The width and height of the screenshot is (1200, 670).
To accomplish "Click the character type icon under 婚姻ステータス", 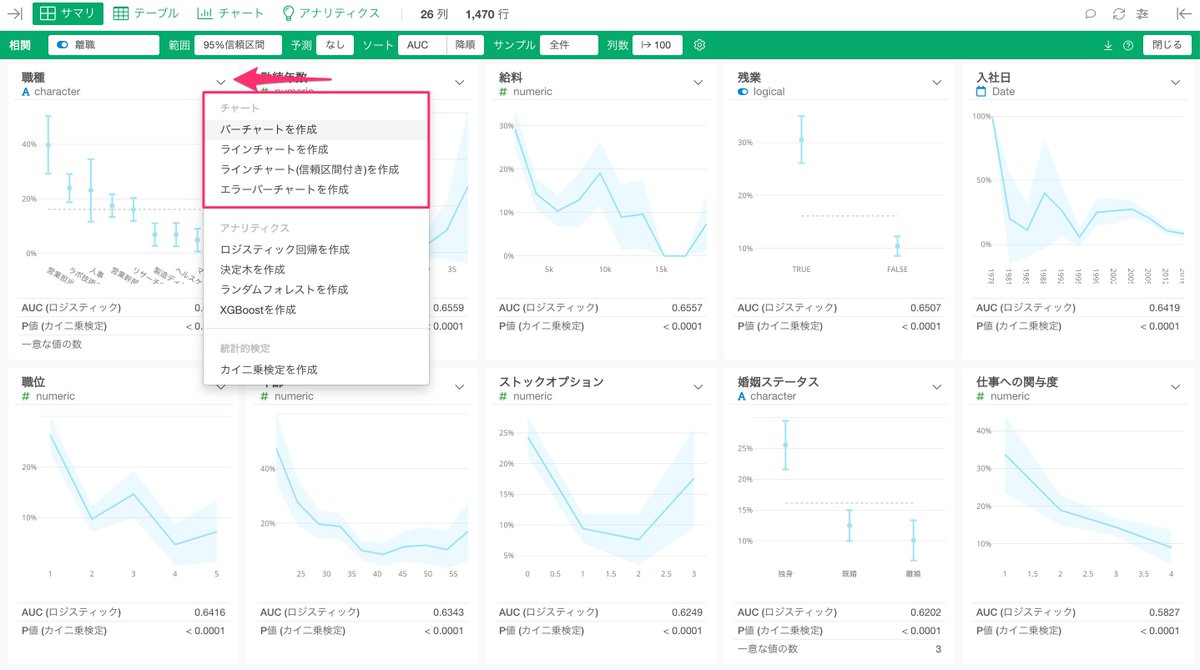I will click(742, 397).
